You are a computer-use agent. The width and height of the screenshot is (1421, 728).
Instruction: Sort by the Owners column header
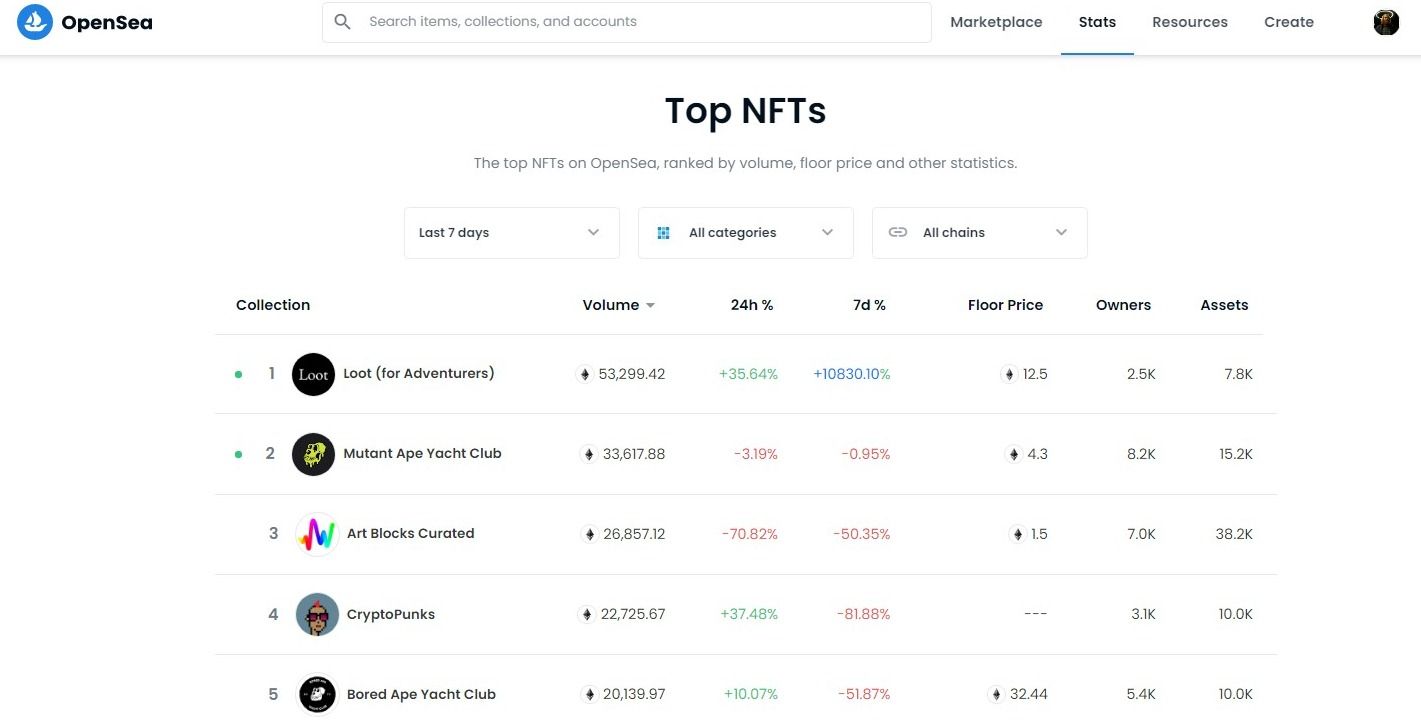pyautogui.click(x=1123, y=305)
